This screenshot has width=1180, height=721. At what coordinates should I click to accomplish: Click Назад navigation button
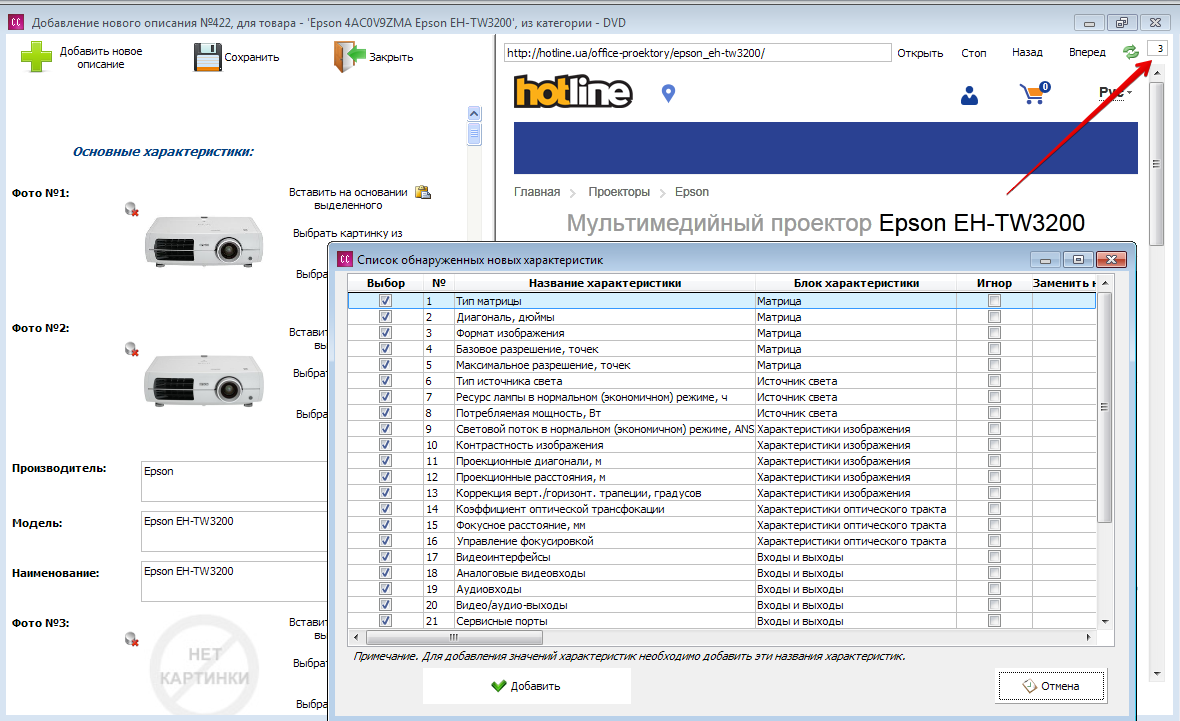[x=1027, y=52]
